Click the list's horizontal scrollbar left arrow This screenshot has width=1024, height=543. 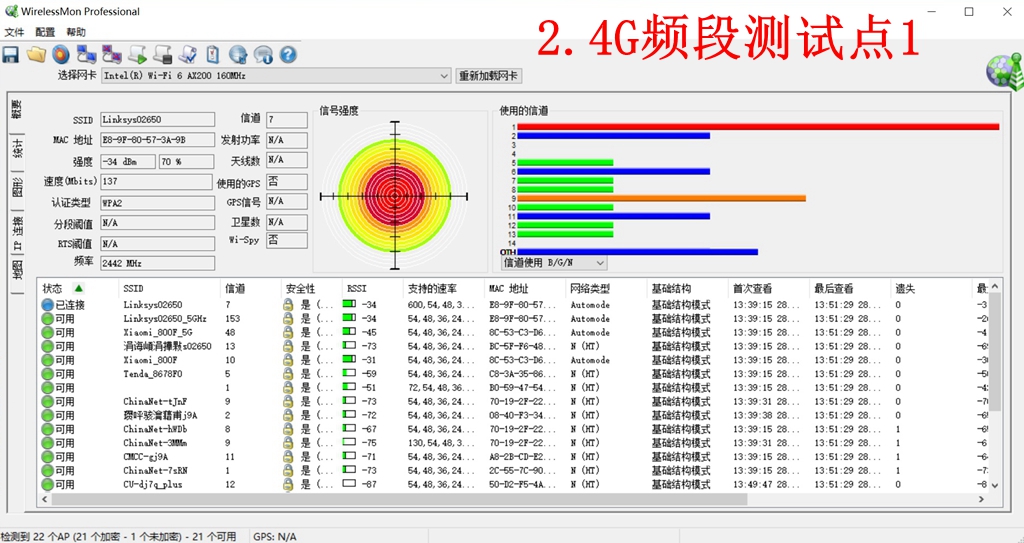tap(44, 499)
